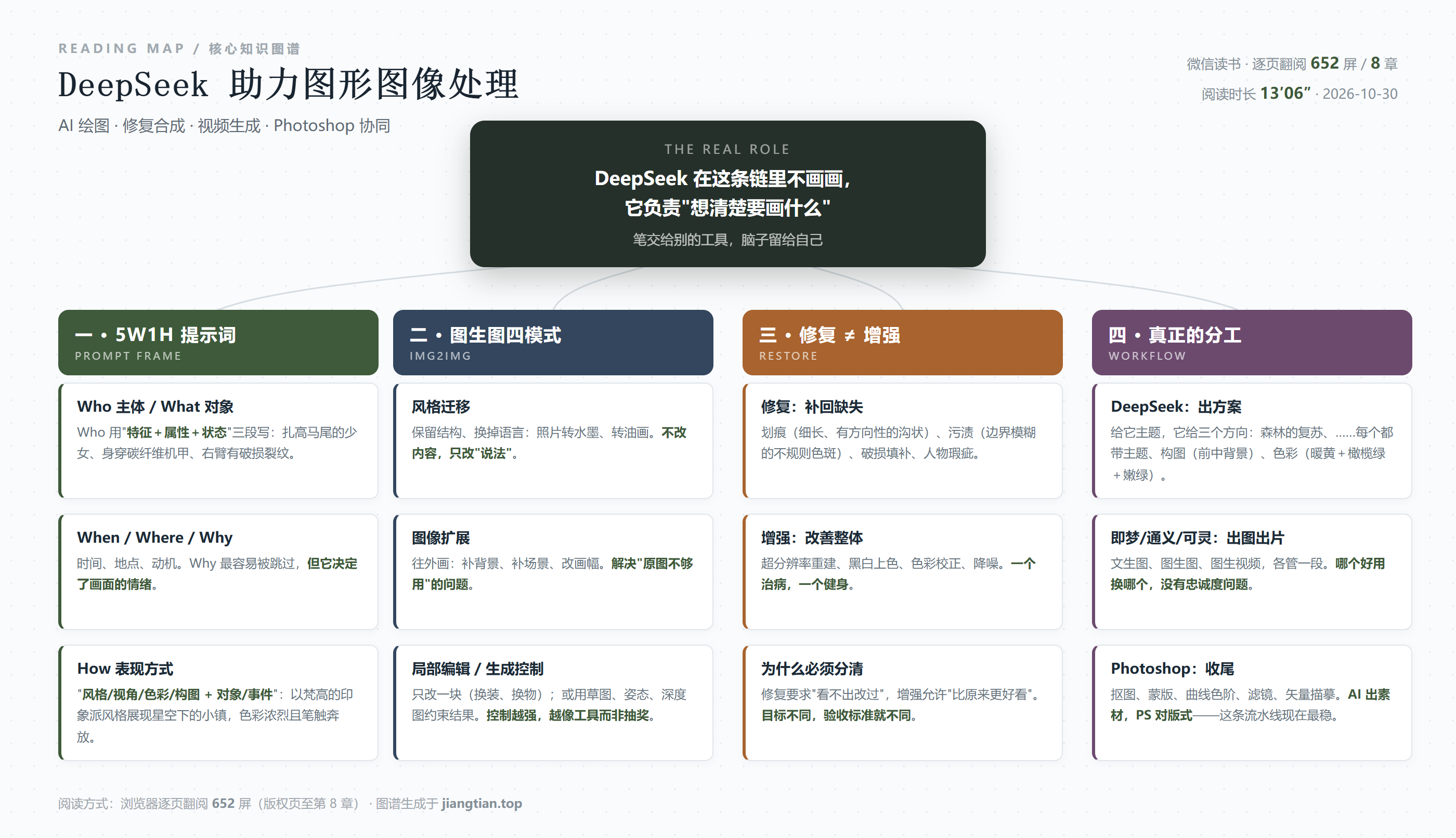This screenshot has height=838, width=1456.
Task: Open the 'DeepSeek：出方案' card title
Action: (1176, 407)
